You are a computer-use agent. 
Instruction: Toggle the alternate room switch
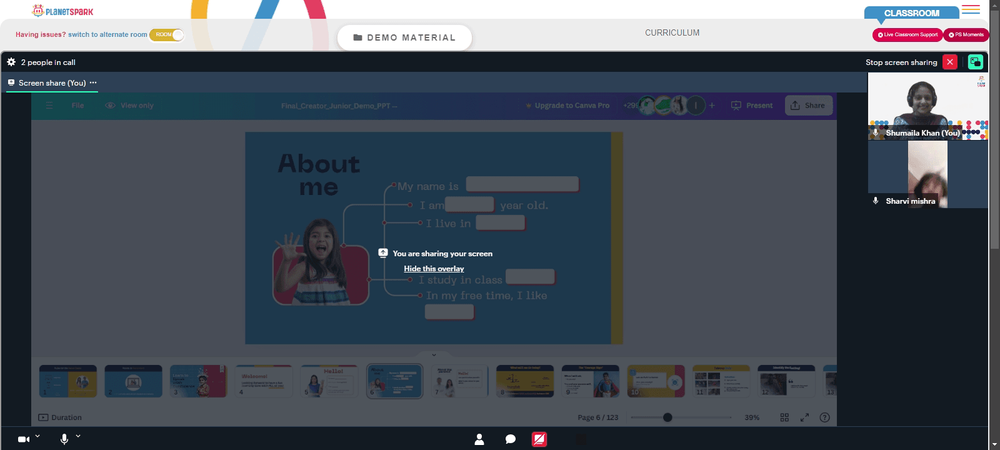pyautogui.click(x=166, y=34)
